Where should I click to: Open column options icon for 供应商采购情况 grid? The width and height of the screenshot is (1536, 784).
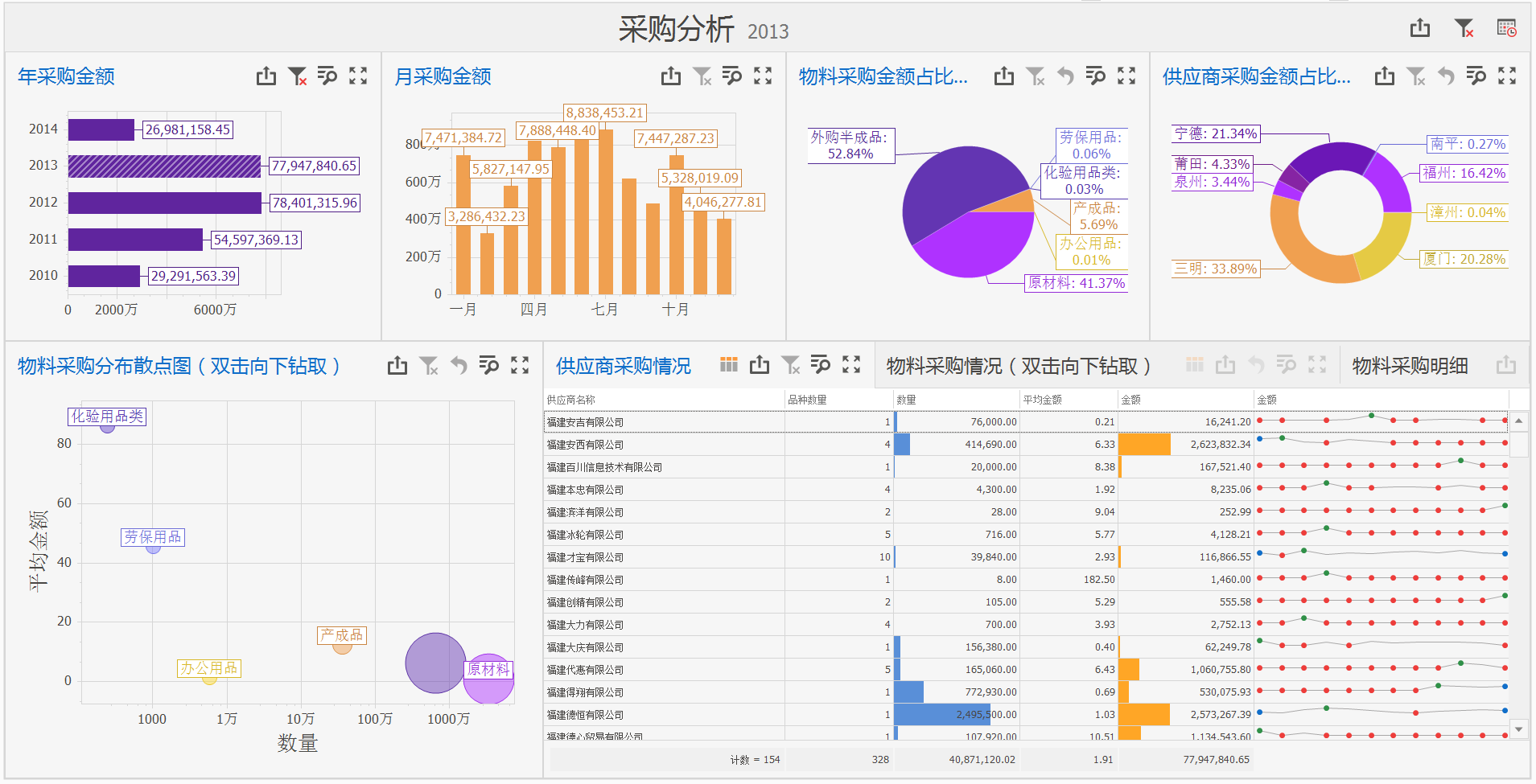[x=729, y=365]
